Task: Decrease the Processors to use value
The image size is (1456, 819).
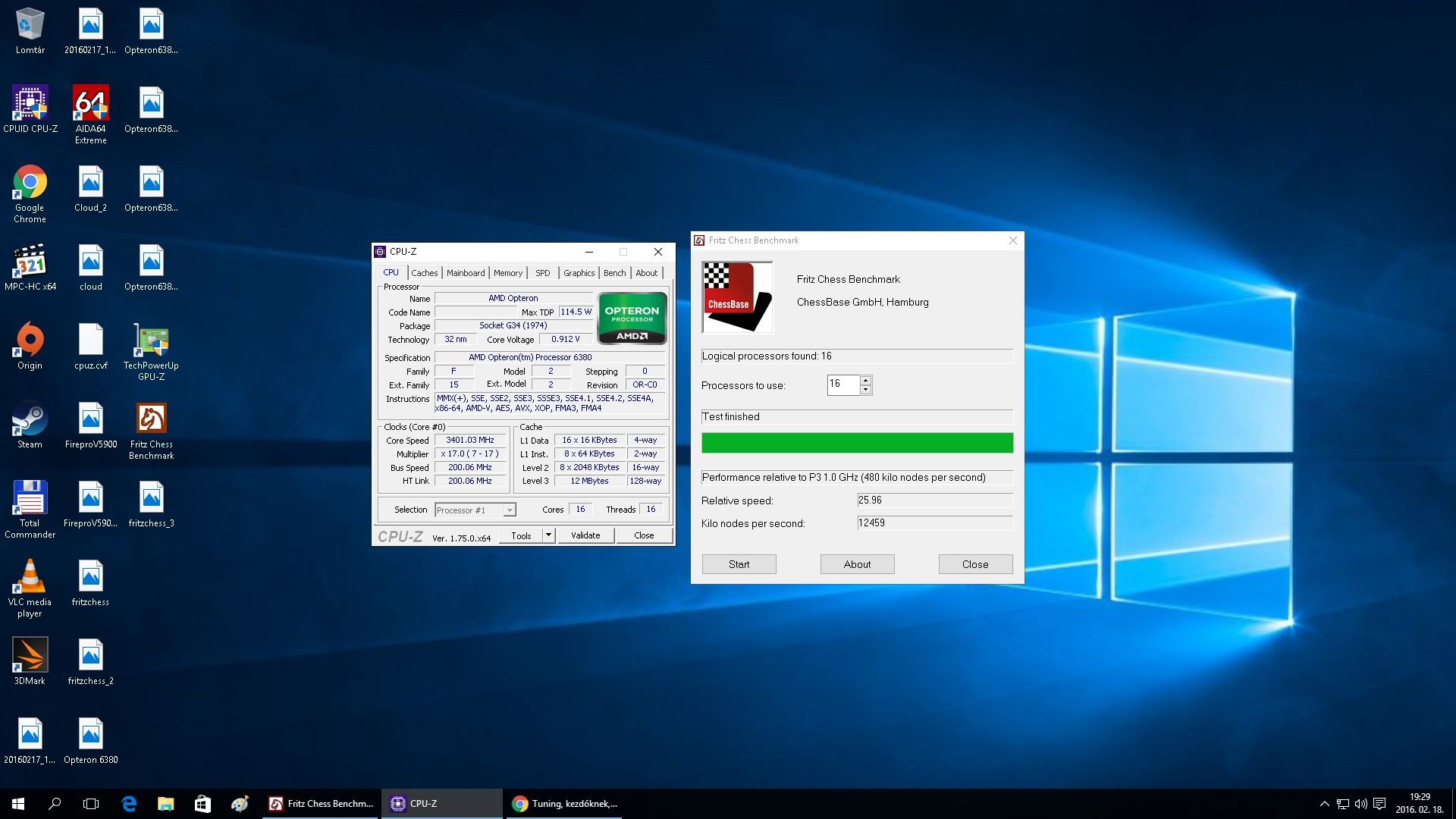Action: coord(865,390)
